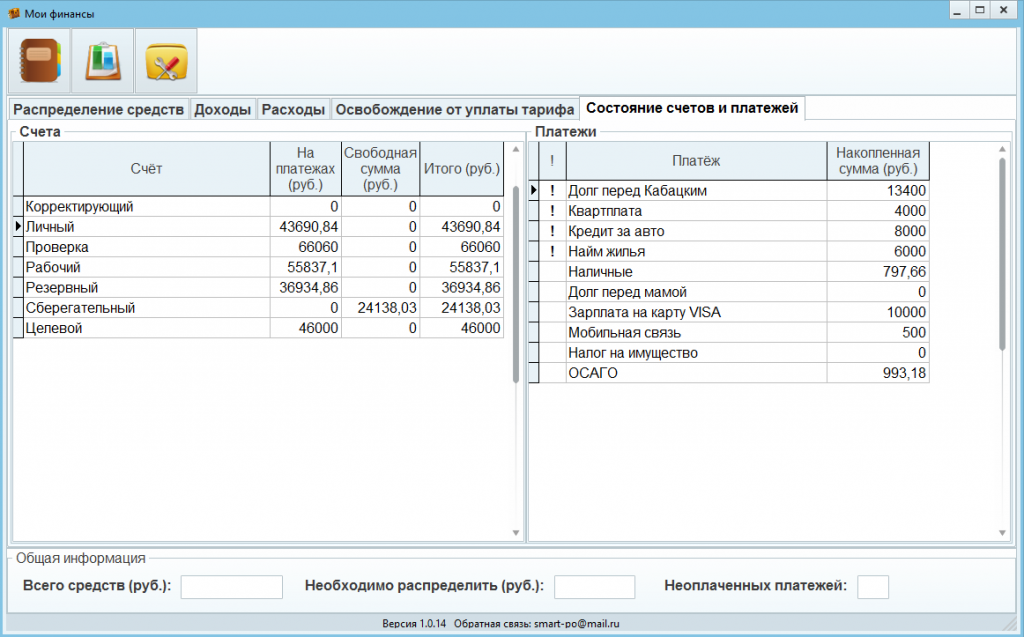1024x637 pixels.
Task: Select Освобождение от уплаты тарифа tab
Action: tap(454, 109)
